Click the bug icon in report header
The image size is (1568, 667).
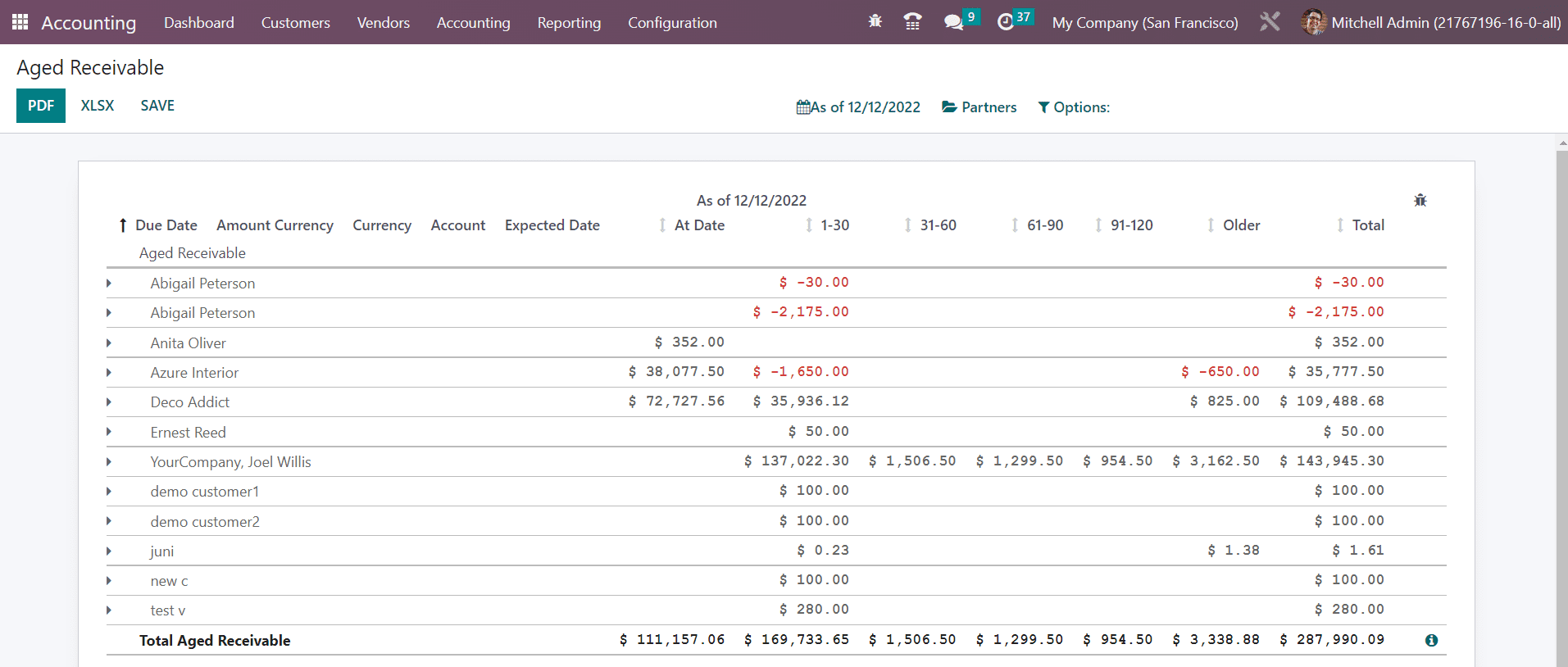click(1420, 200)
